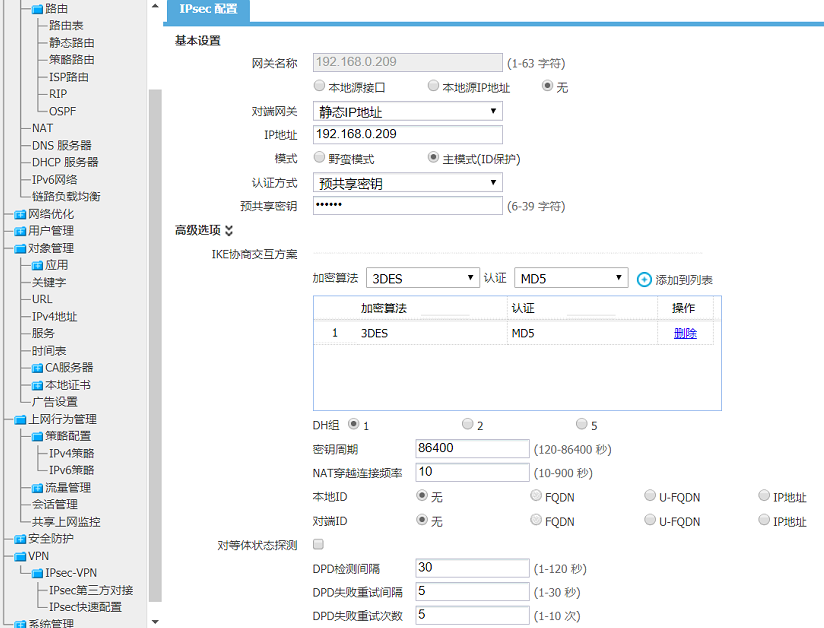Viewport: 824px width, 628px height.
Task: Click the folder icon beside 安全防护
Action: point(20,539)
